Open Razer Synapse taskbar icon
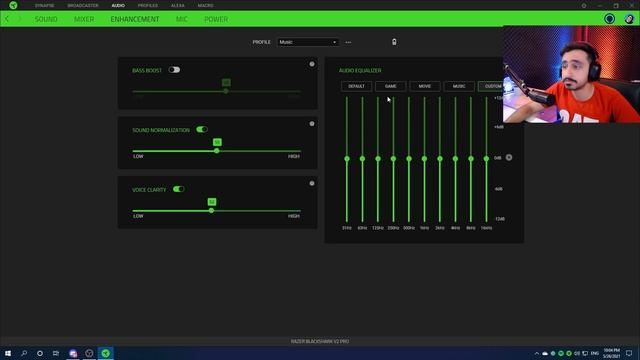This screenshot has height=360, width=640. (105, 353)
